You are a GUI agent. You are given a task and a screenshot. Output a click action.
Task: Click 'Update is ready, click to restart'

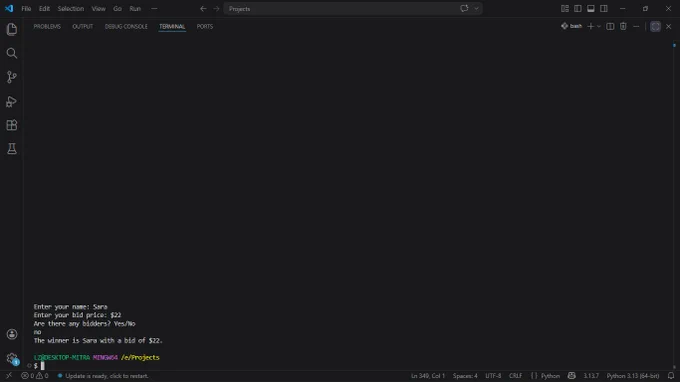pos(103,376)
